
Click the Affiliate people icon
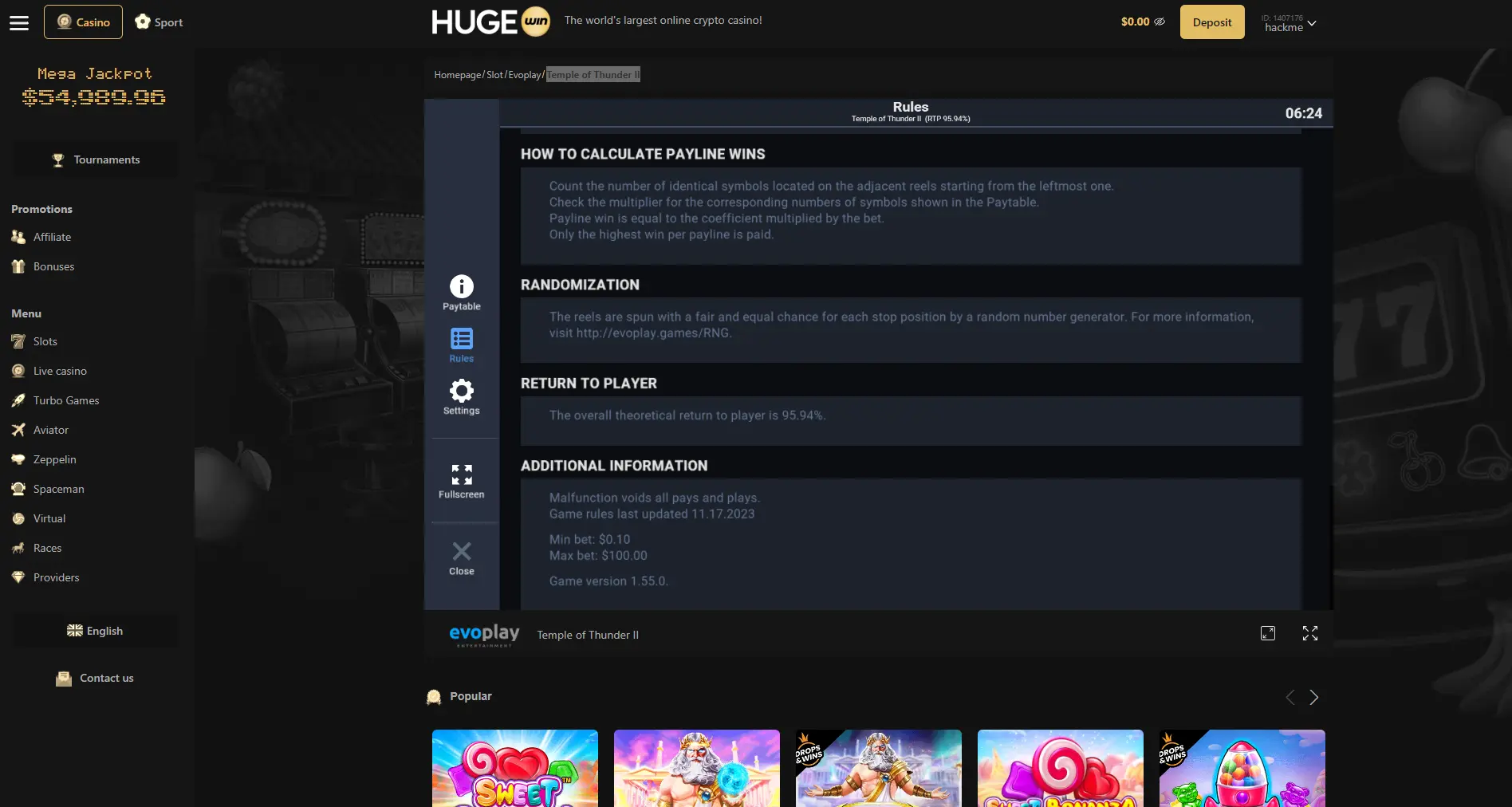click(x=18, y=237)
